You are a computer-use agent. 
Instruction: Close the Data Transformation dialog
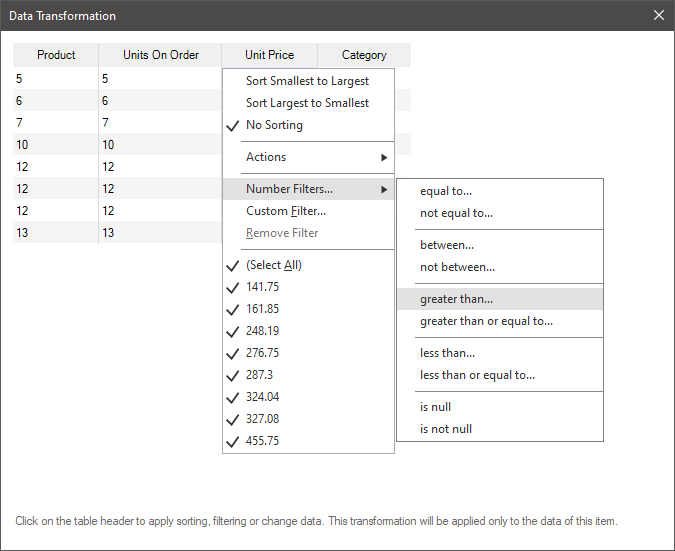click(658, 16)
